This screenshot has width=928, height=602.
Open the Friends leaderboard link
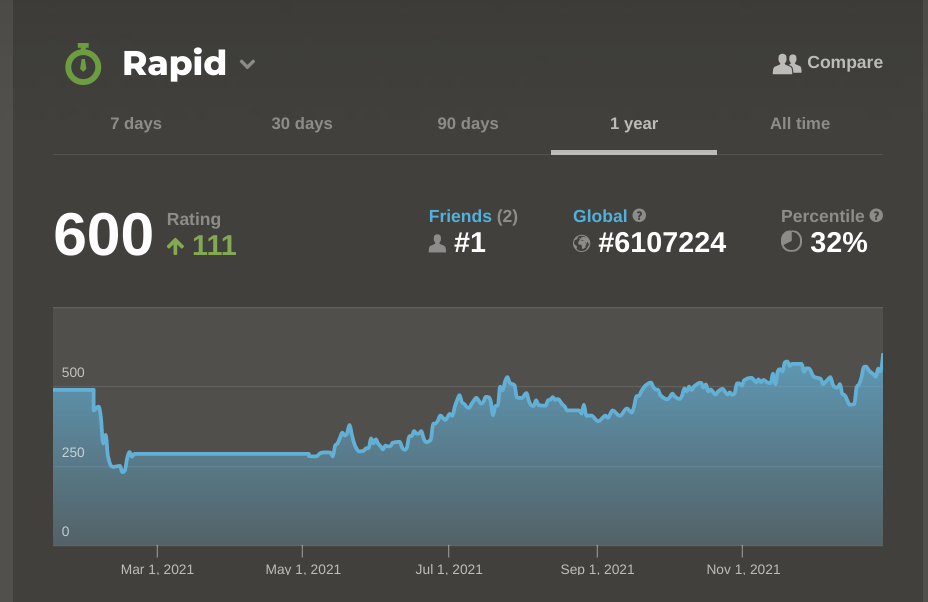460,216
